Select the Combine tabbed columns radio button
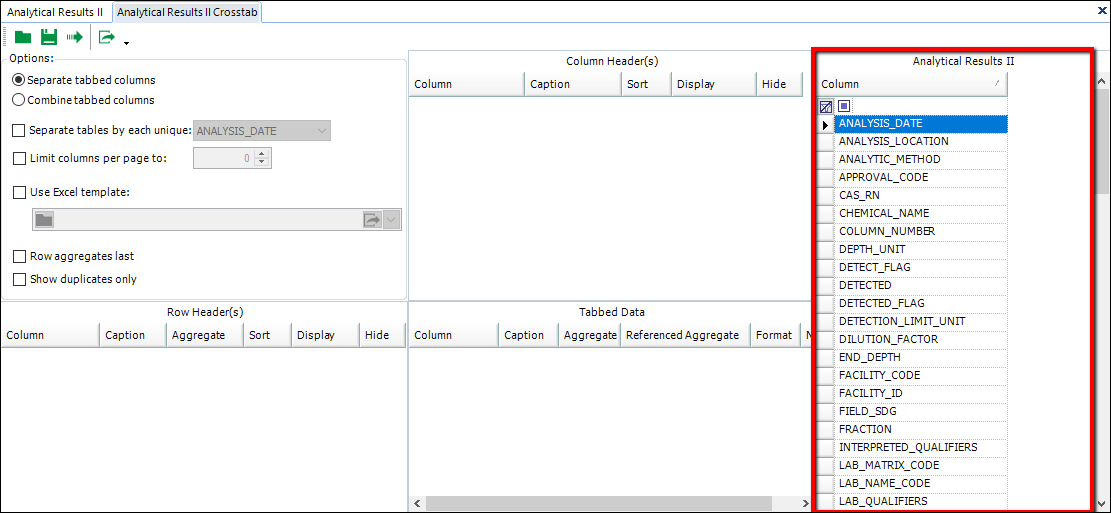The height and width of the screenshot is (513, 1111). pos(18,100)
